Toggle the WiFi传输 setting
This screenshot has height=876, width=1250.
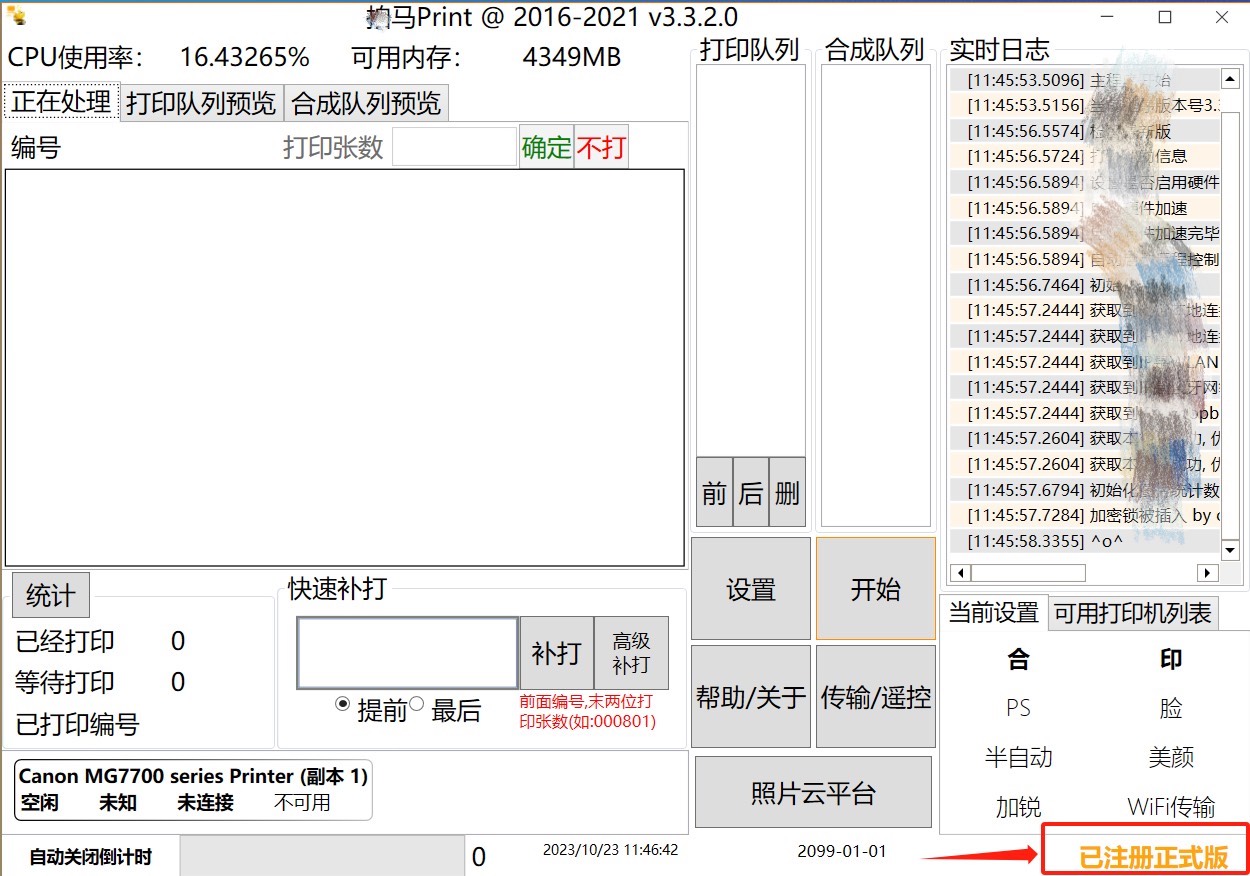pyautogui.click(x=1171, y=806)
